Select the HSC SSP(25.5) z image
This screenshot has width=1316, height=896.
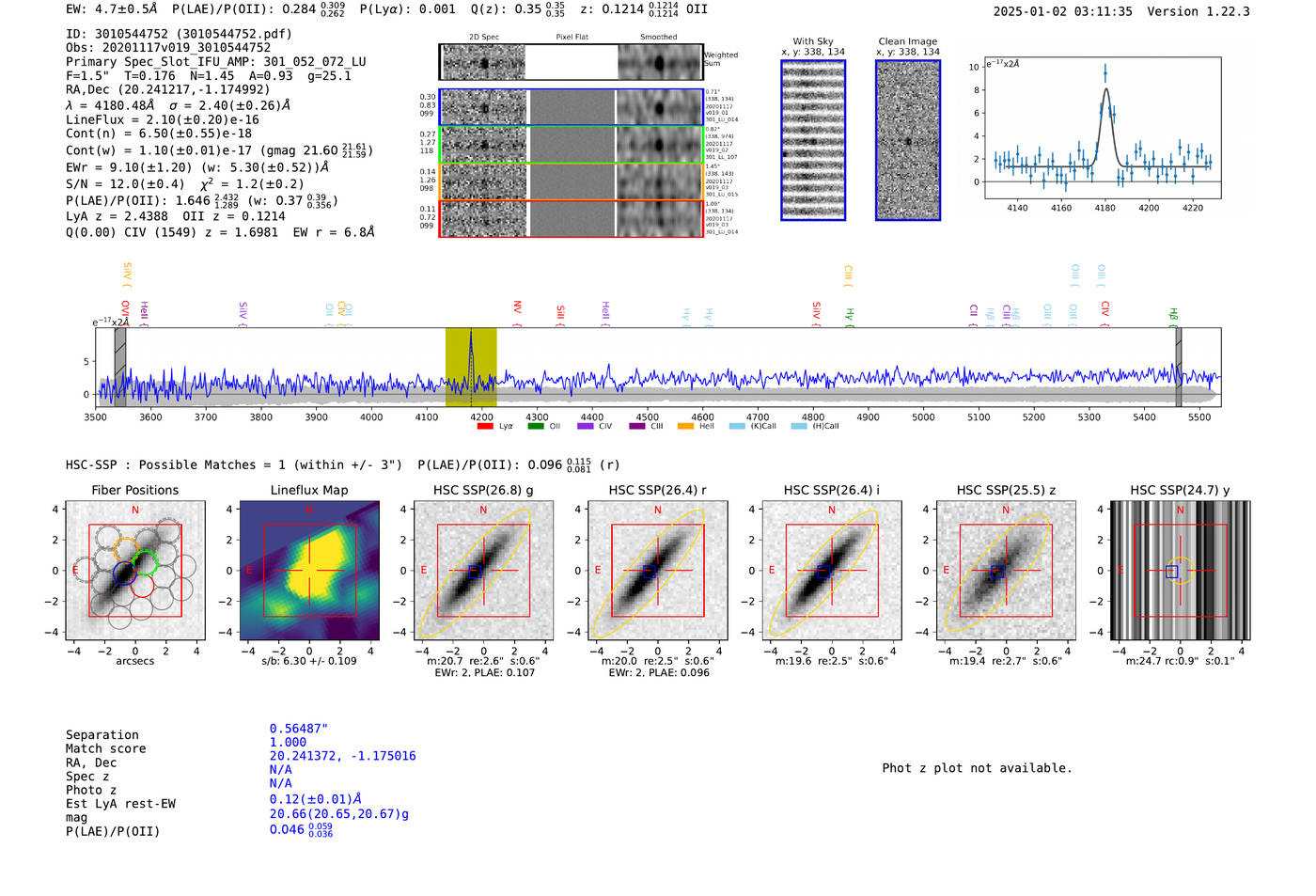tap(1006, 571)
